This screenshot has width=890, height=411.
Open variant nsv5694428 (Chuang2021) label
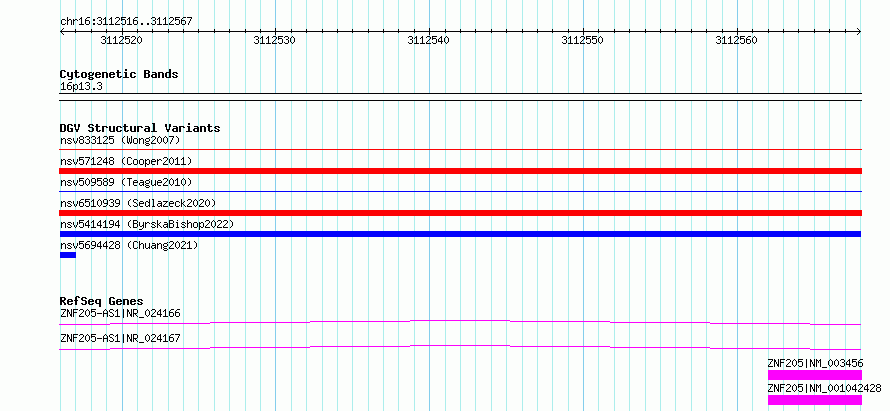(129, 245)
